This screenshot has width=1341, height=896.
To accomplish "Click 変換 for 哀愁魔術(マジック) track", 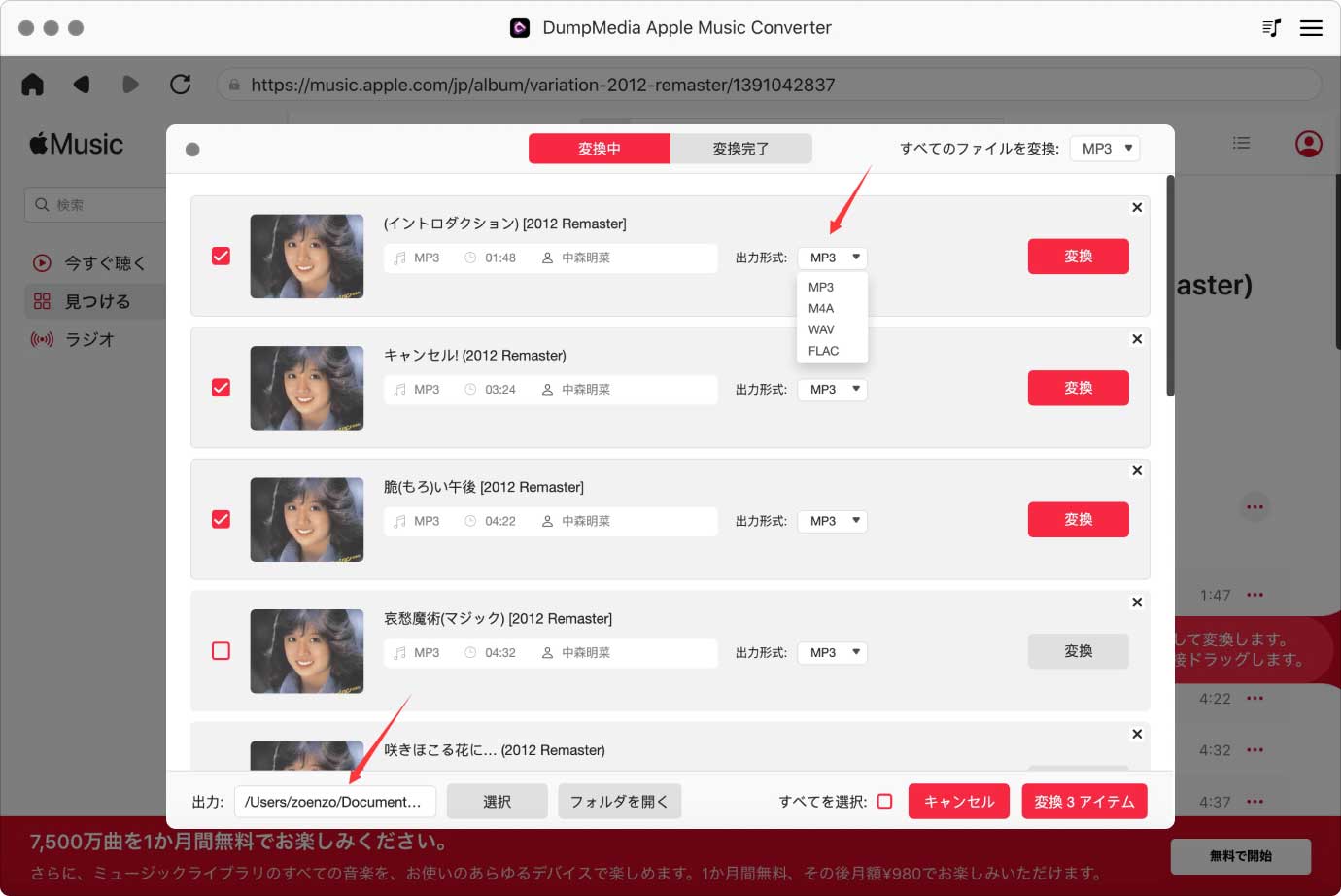I will [1079, 651].
